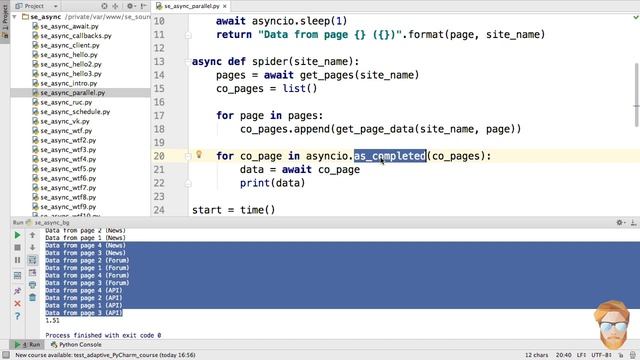The width and height of the screenshot is (640, 360).
Task: Toggle read-only lock icon in status bar
Action: (621, 355)
